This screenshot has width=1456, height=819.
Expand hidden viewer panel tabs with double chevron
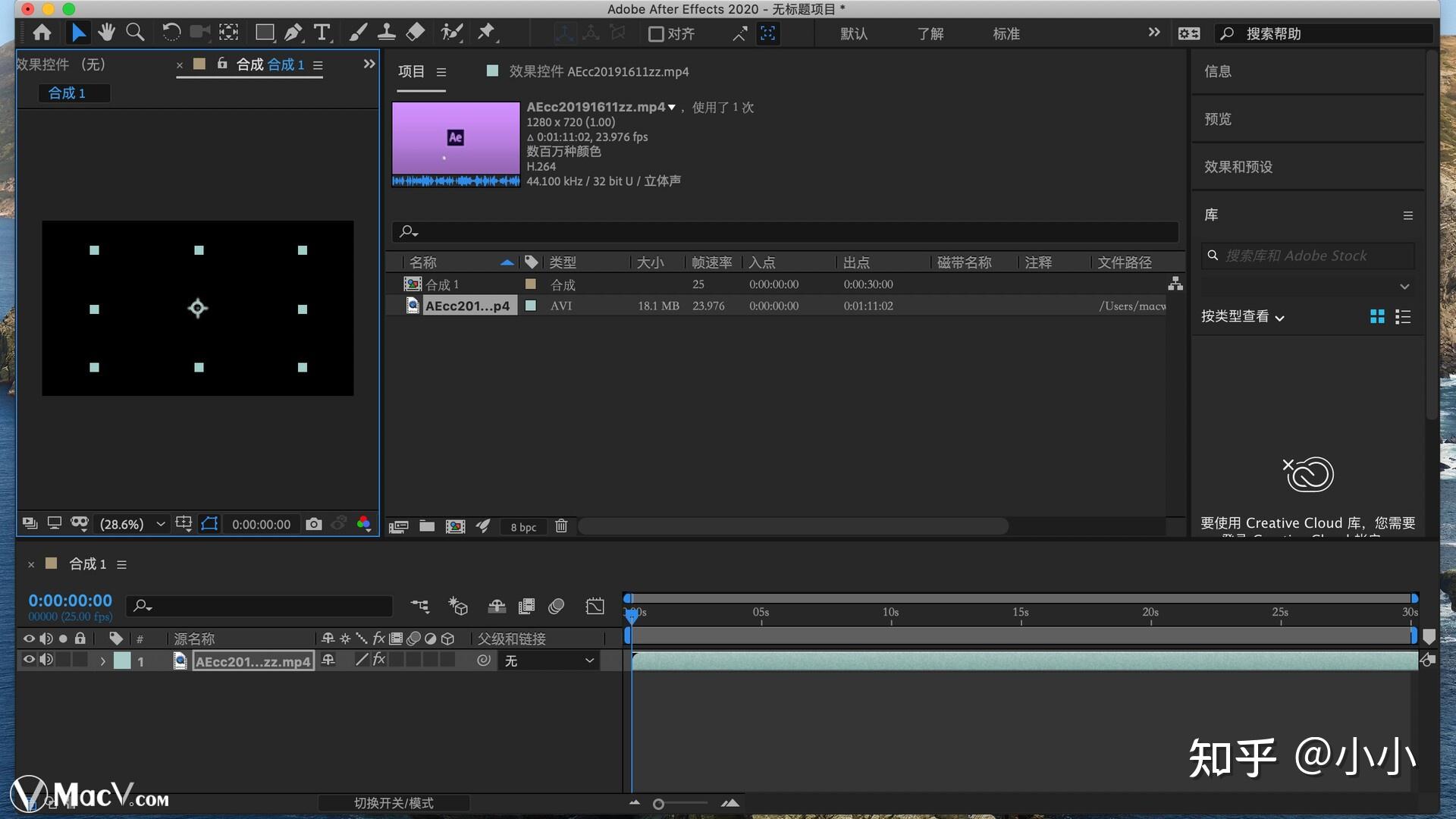click(369, 64)
